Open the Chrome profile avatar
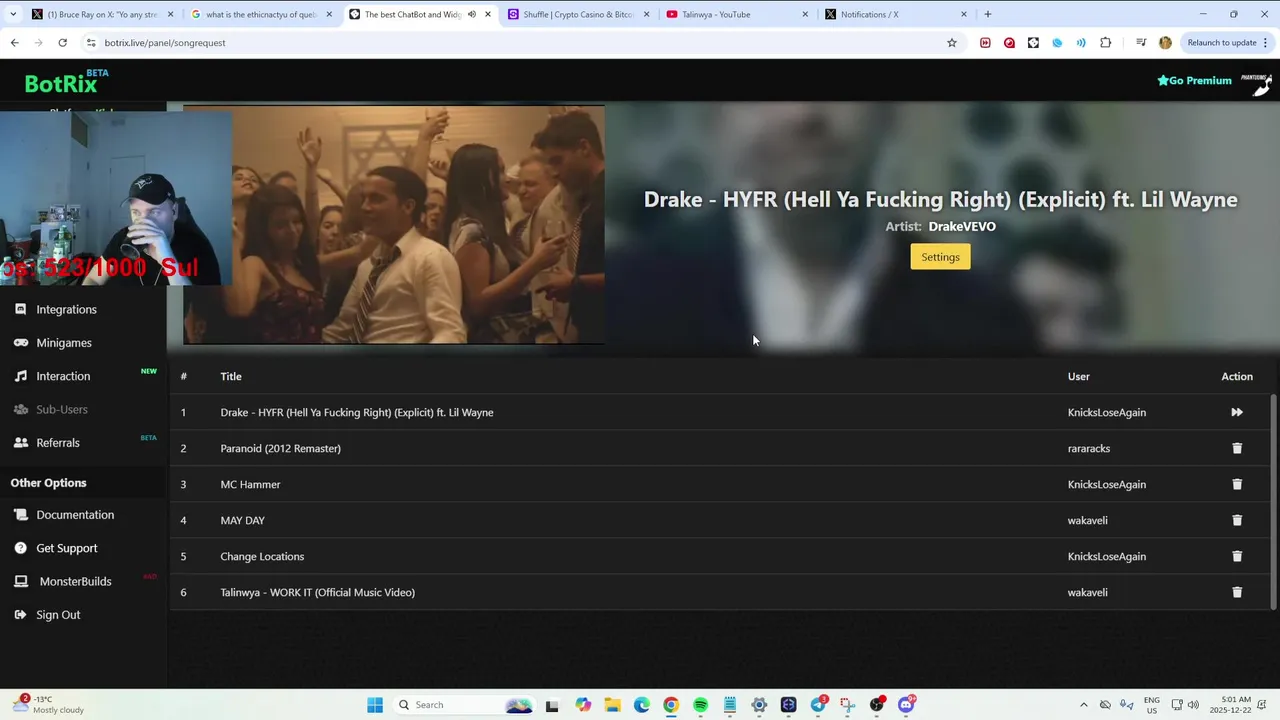The height and width of the screenshot is (720, 1280). 1165,43
